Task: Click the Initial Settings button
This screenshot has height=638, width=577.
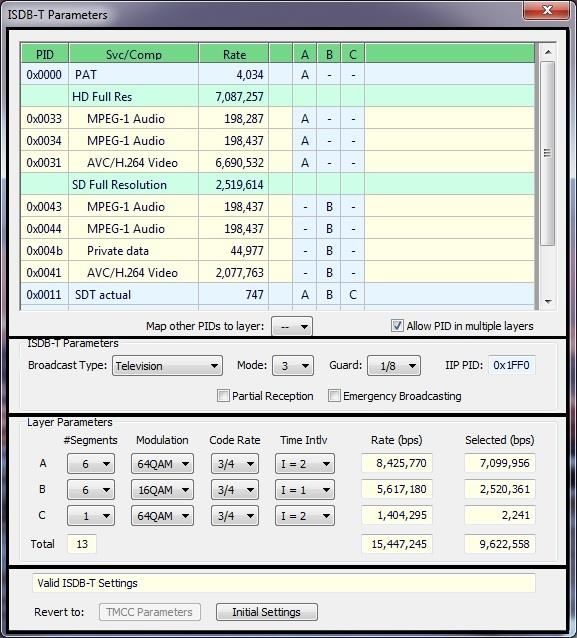Action: pyautogui.click(x=267, y=612)
